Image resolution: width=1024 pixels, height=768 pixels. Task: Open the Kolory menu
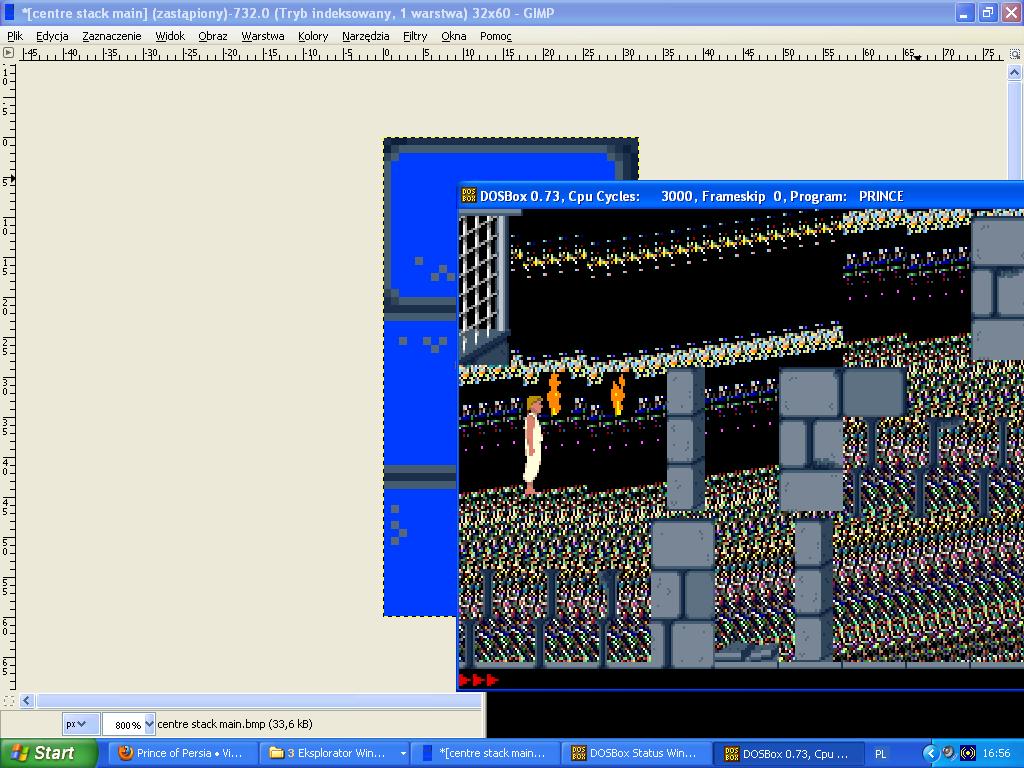(x=313, y=36)
